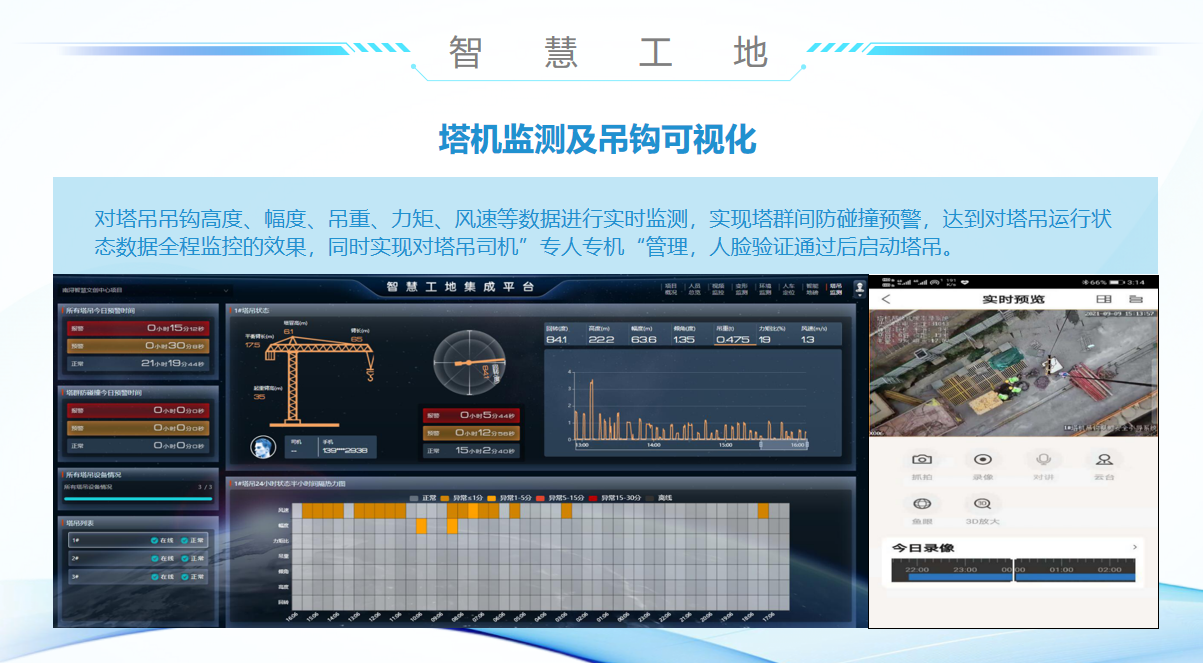Image resolution: width=1203 pixels, height=663 pixels.
Task: Toggle the 正常 legend item in heatmap
Action: (x=421, y=497)
